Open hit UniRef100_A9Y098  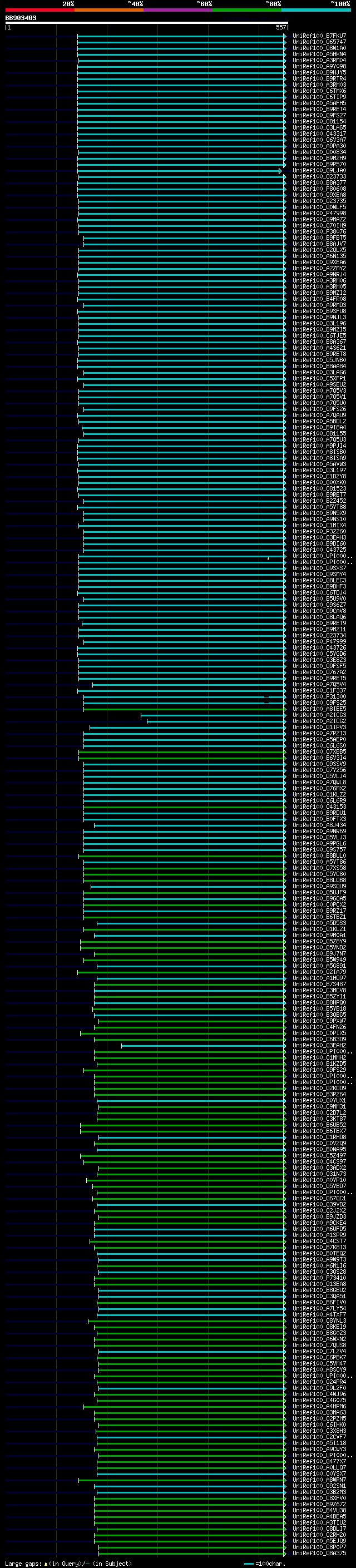pos(319,66)
